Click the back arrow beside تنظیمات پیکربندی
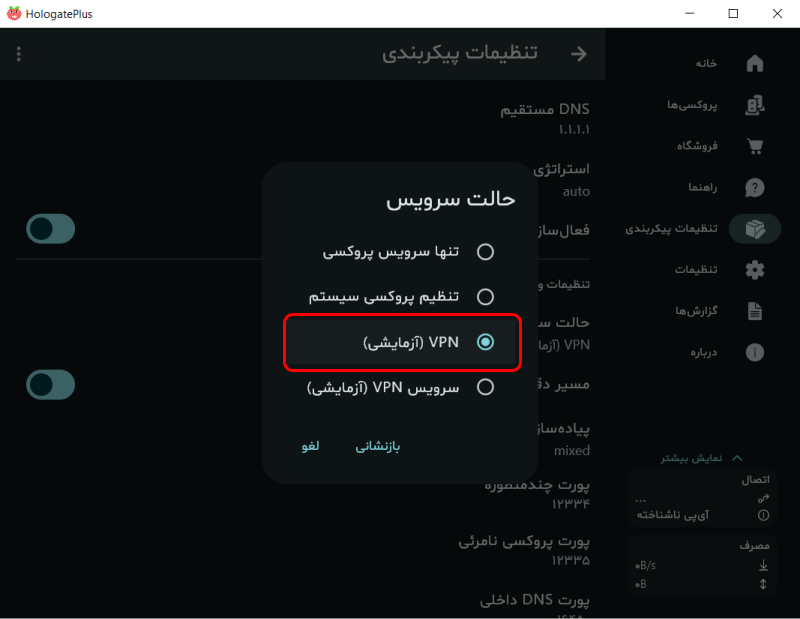 pyautogui.click(x=578, y=54)
